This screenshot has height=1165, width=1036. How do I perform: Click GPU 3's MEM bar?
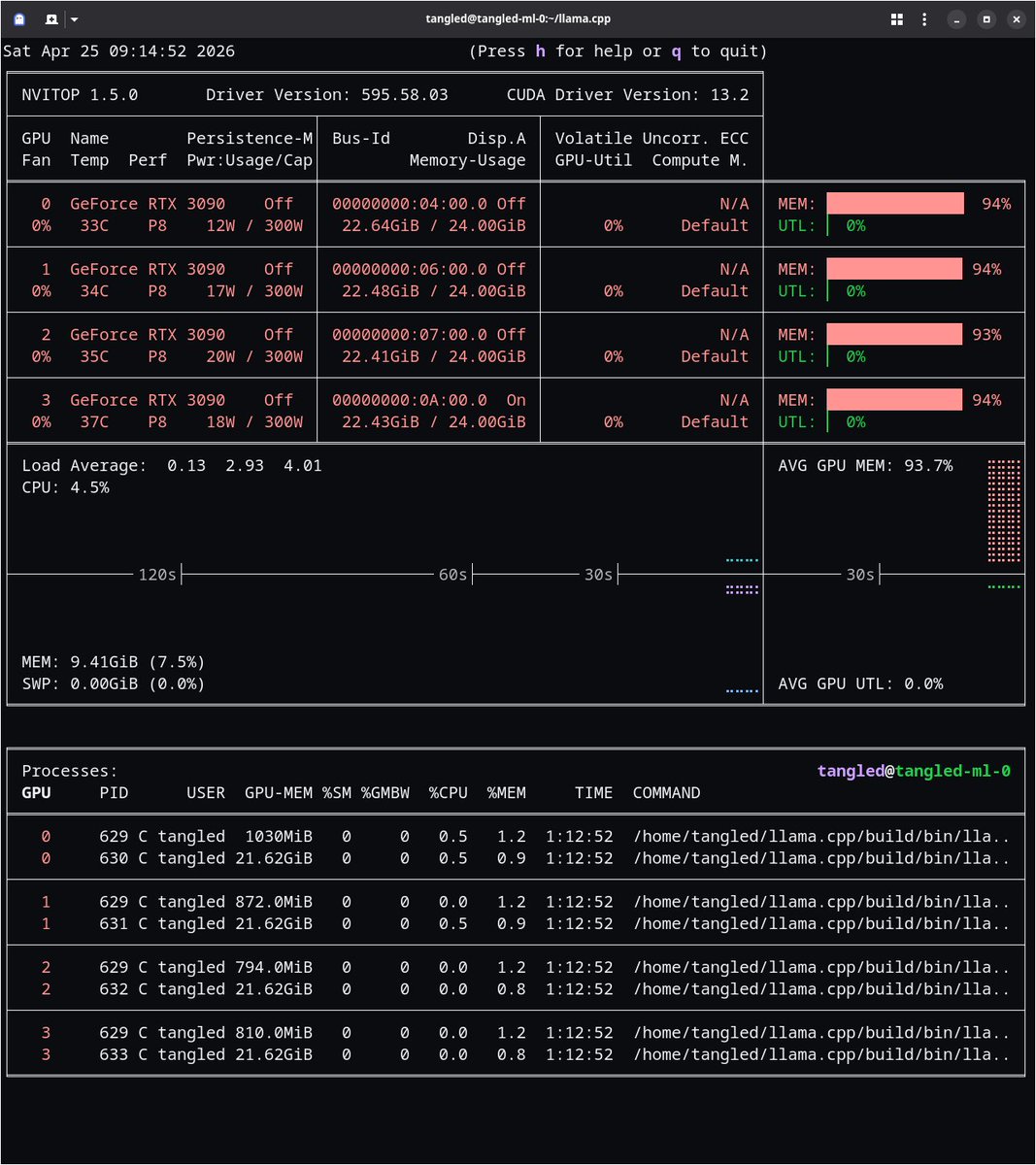[894, 401]
